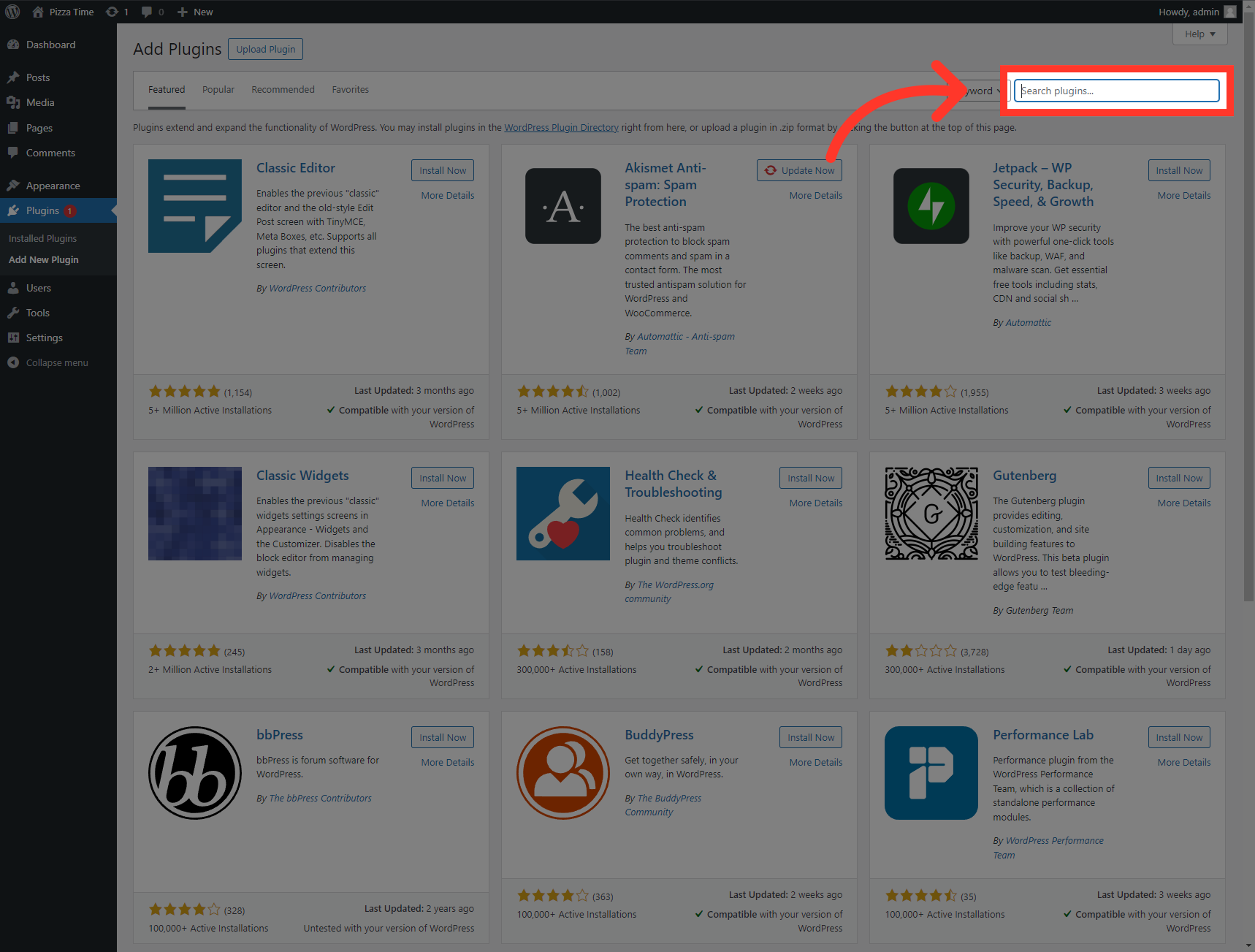Open the Tools section
The width and height of the screenshot is (1255, 952).
click(37, 312)
